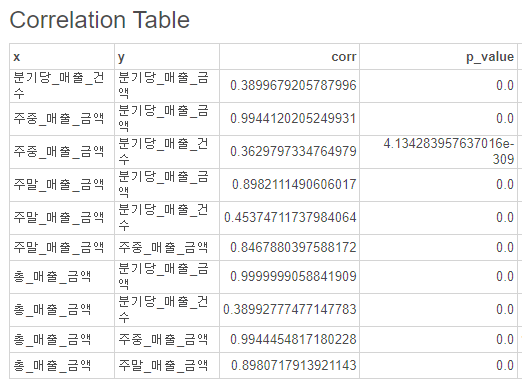This screenshot has height=380, width=522.
Task: Click p_value 0.0 in 0.9944120205249931 row
Action: [x=505, y=118]
